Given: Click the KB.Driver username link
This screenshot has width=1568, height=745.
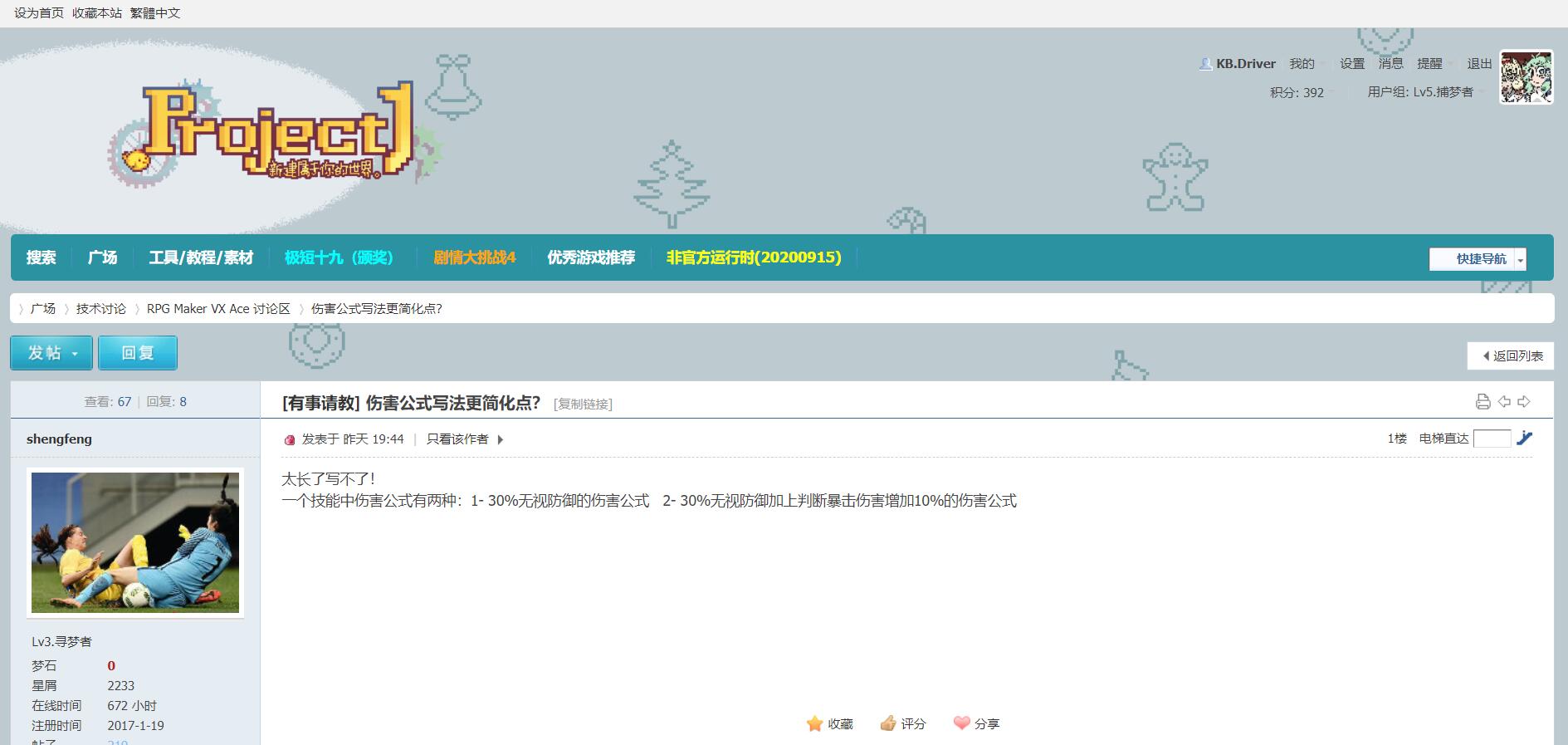Looking at the screenshot, I should (x=1246, y=64).
